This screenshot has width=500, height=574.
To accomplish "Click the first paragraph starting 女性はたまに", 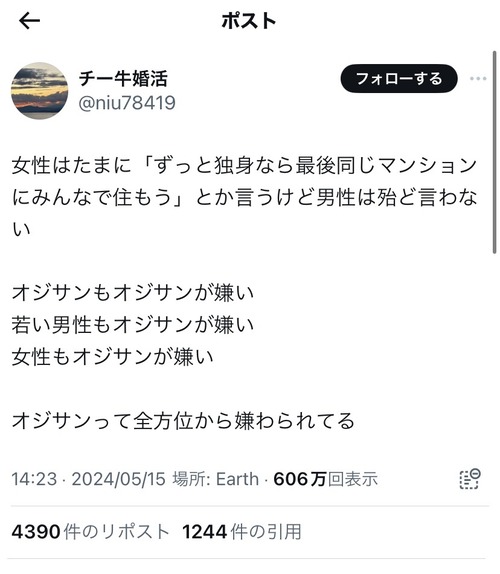I will [245, 197].
